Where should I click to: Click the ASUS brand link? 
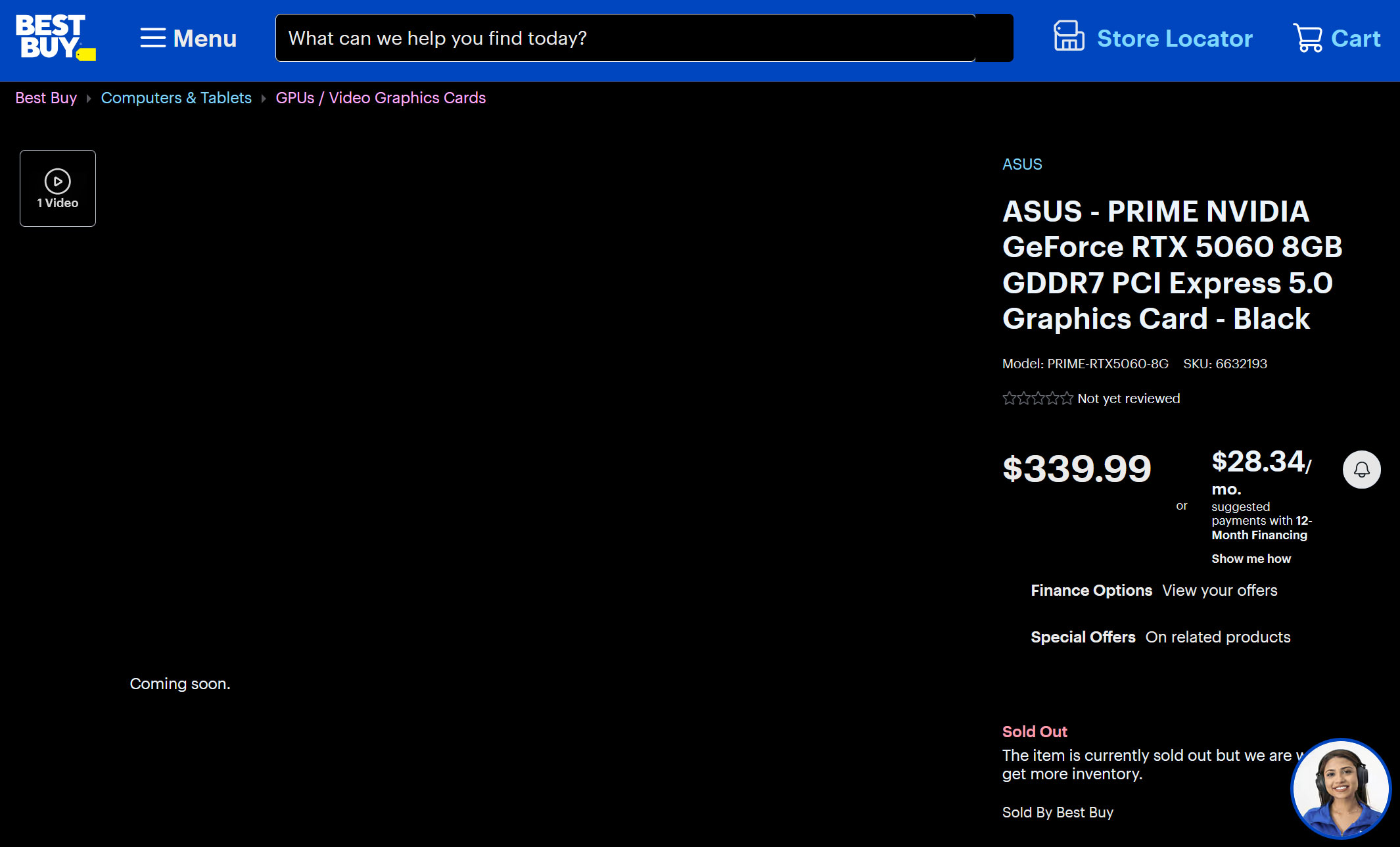coord(1022,164)
